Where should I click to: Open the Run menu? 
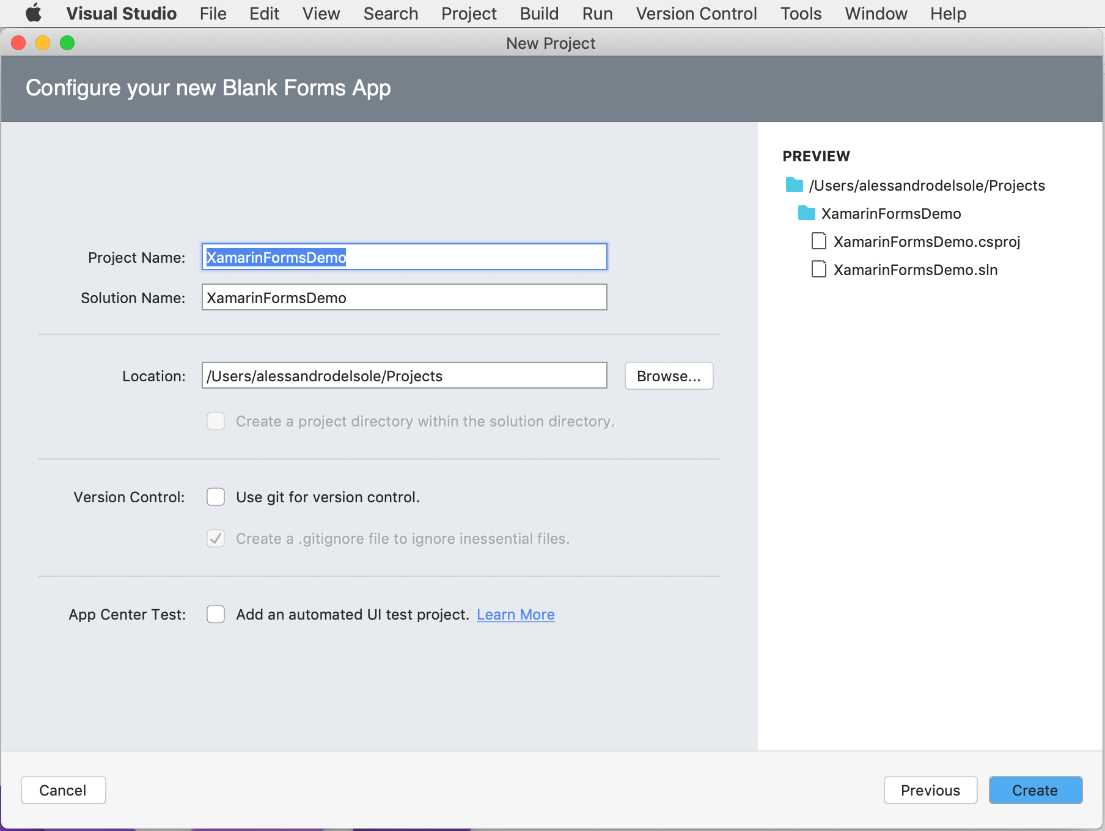597,13
